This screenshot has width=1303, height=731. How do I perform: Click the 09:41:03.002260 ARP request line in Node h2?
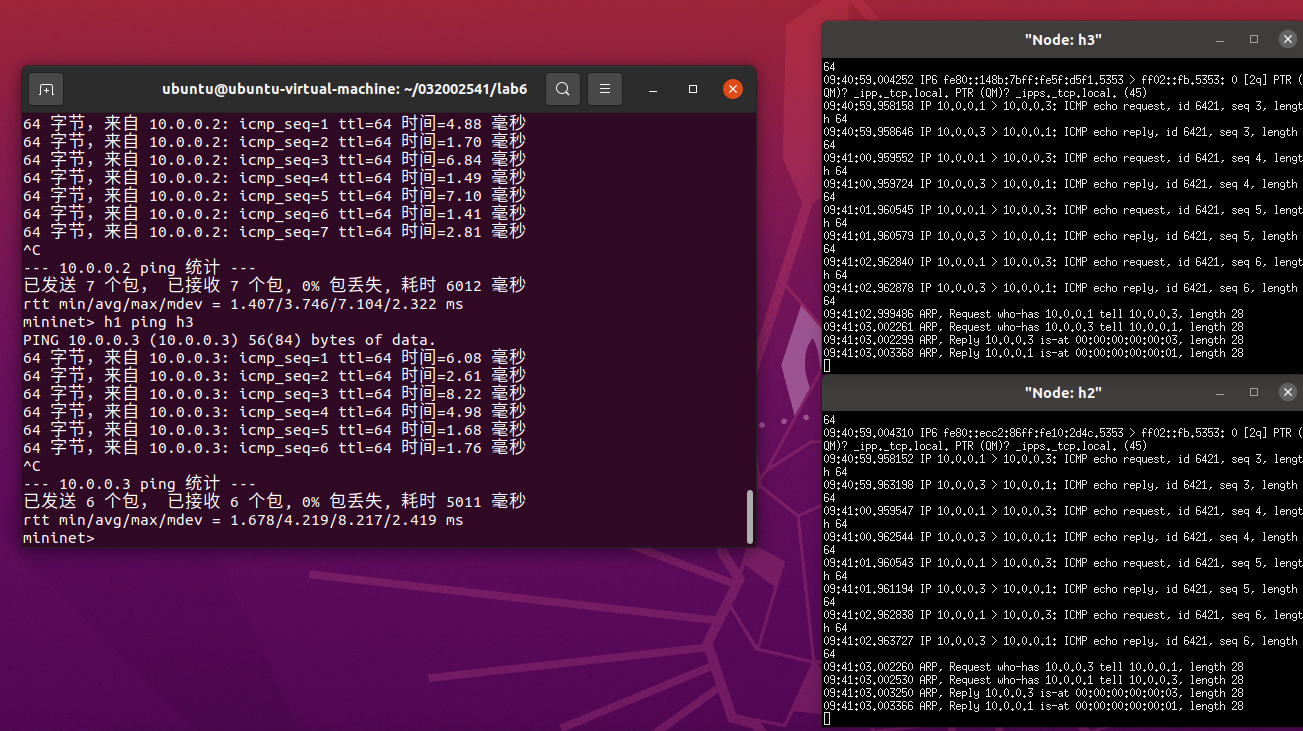coord(1034,667)
